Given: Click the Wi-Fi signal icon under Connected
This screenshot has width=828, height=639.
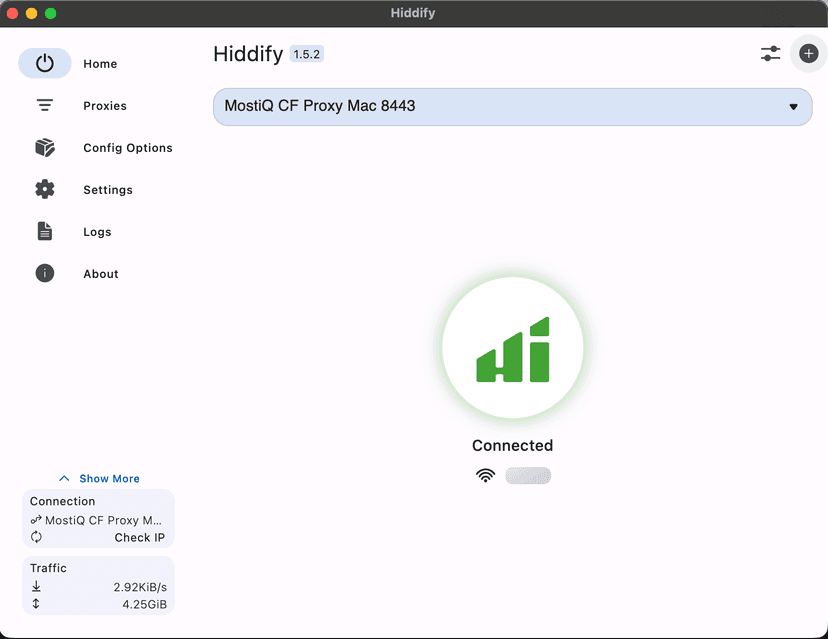Looking at the screenshot, I should [485, 475].
